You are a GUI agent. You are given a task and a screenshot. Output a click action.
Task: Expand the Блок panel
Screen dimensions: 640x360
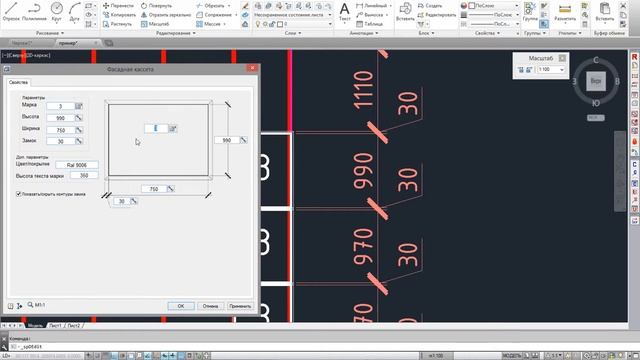coord(426,33)
